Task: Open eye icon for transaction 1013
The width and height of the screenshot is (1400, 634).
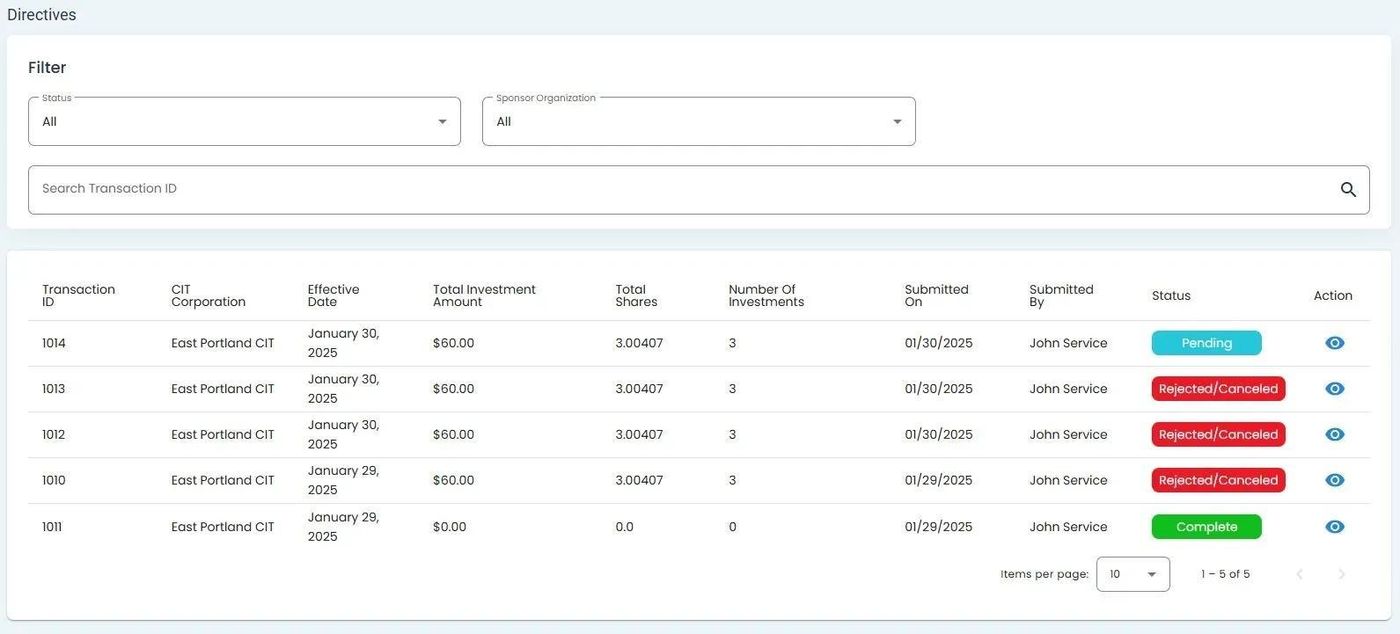Action: pyautogui.click(x=1334, y=389)
